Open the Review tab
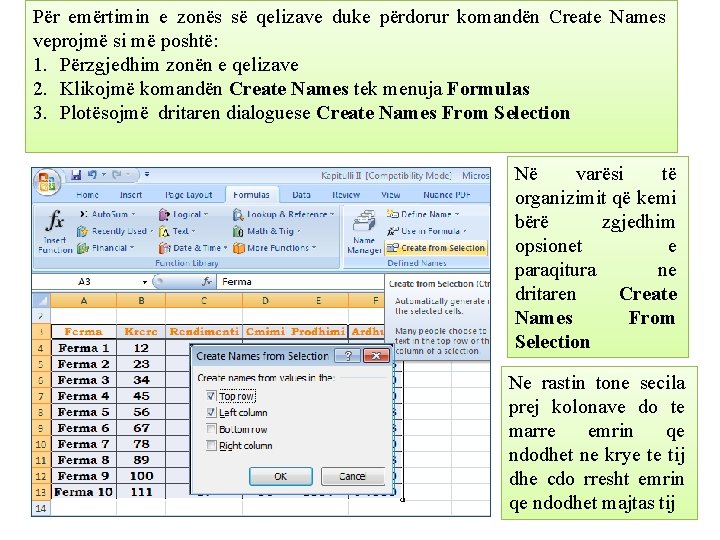Image resolution: width=720 pixels, height=540 pixels. (346, 195)
